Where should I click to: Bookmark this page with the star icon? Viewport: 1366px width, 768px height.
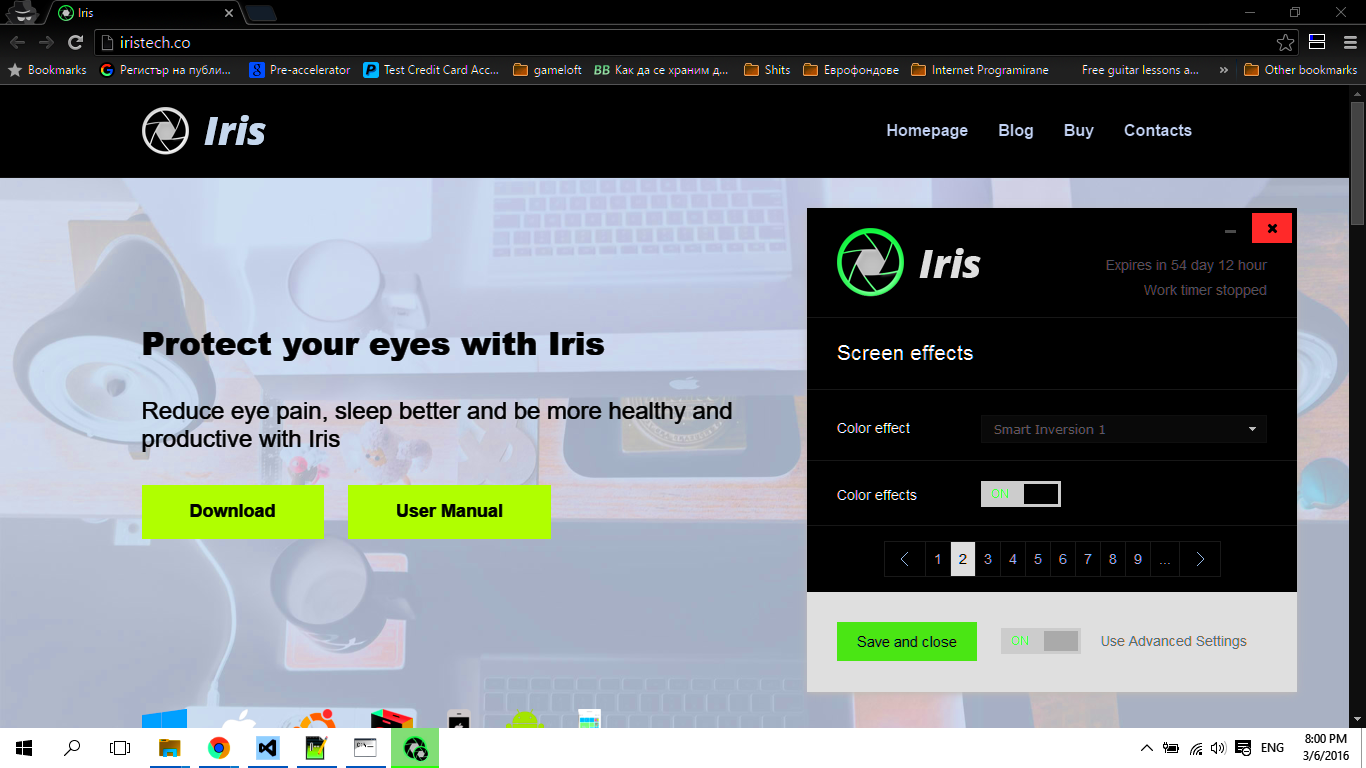point(1285,42)
